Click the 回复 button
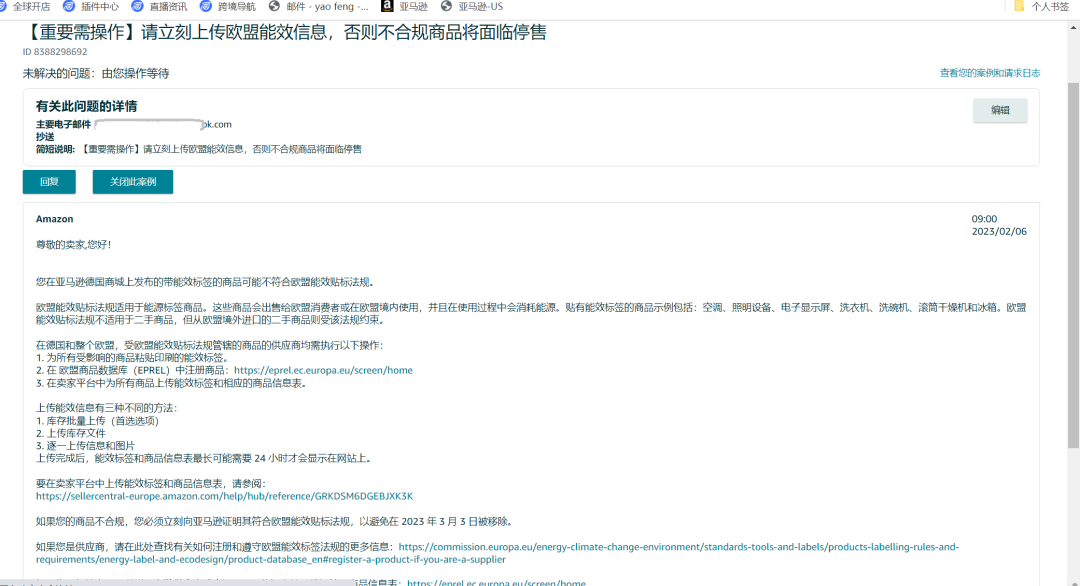The image size is (1080, 586). coord(49,182)
